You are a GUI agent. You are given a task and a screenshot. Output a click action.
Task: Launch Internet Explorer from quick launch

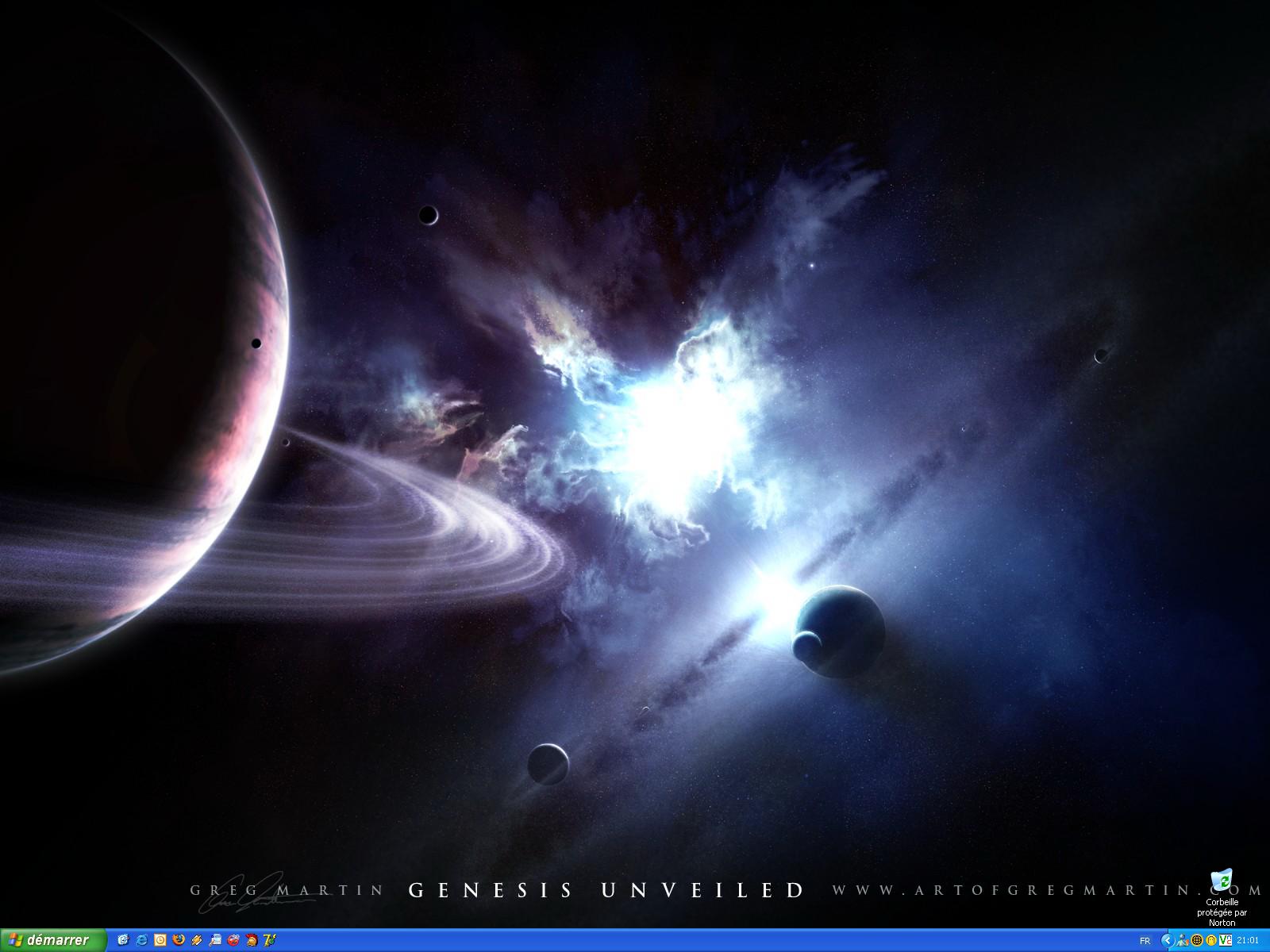(x=142, y=940)
